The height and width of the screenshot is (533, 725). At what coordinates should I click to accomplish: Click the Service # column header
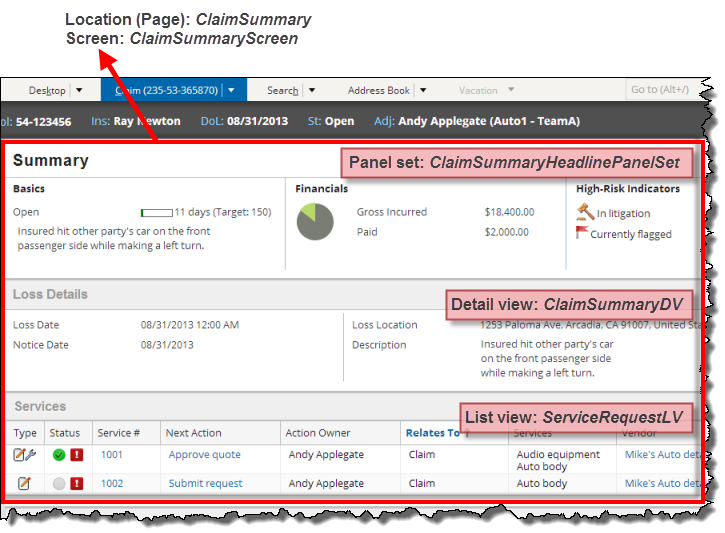click(118, 433)
